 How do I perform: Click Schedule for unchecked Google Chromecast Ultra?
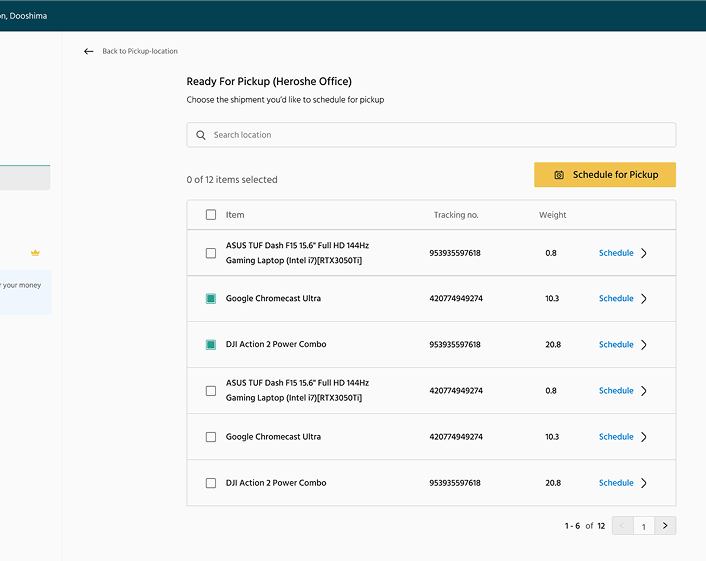point(616,437)
